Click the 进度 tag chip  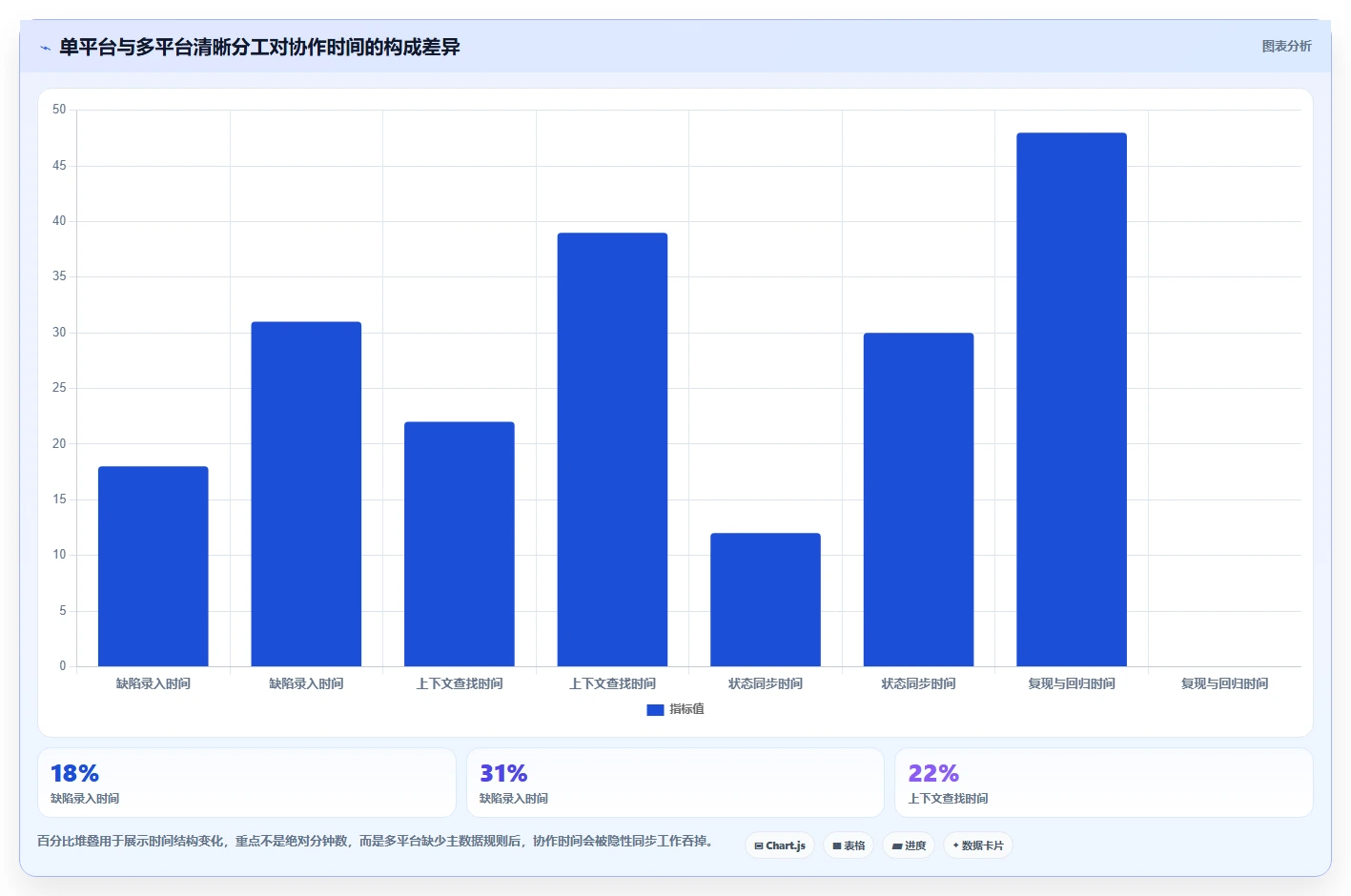coord(909,845)
